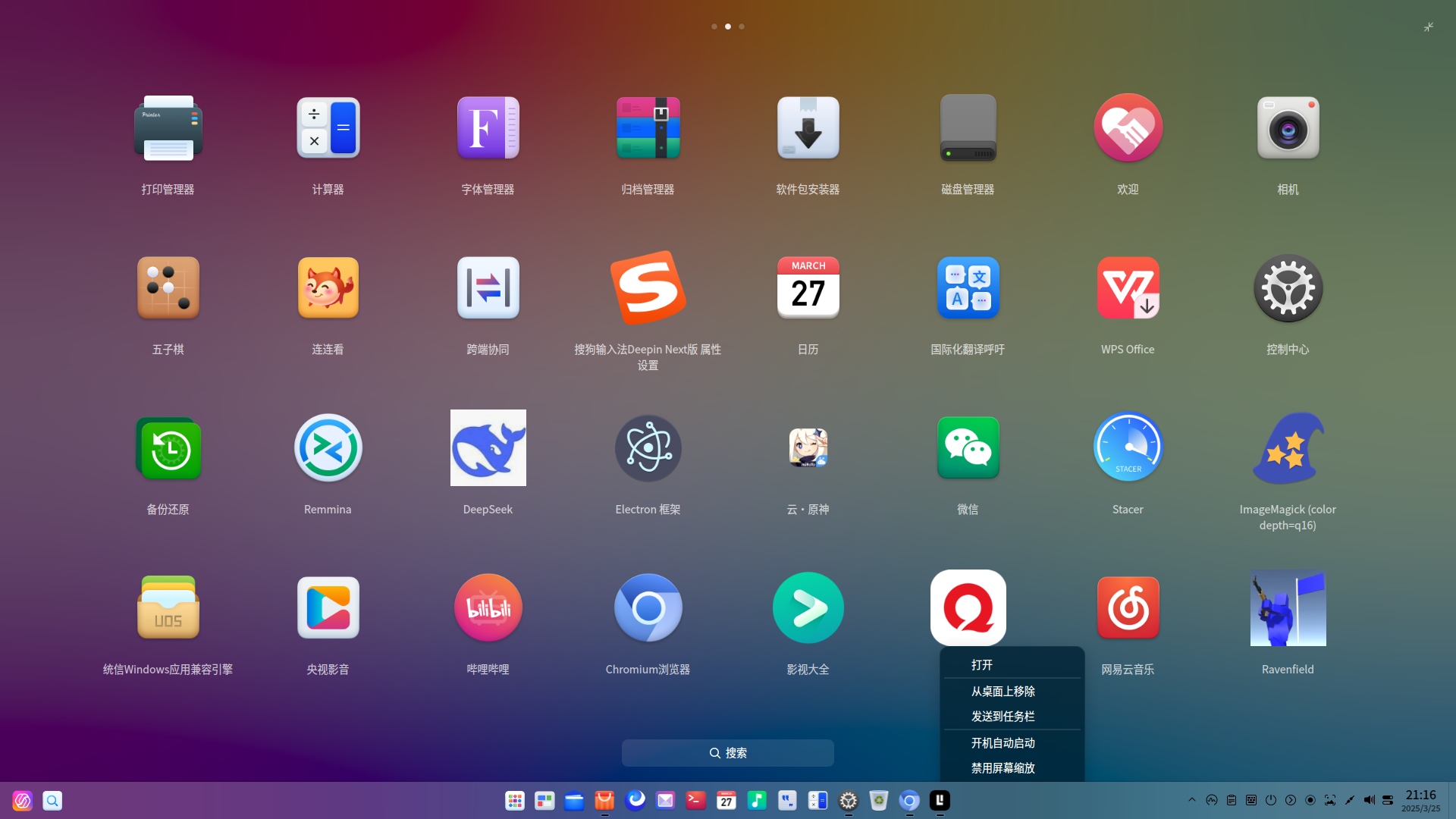Open 云·原神 cloud game icon
Image resolution: width=1456 pixels, height=819 pixels.
808,447
